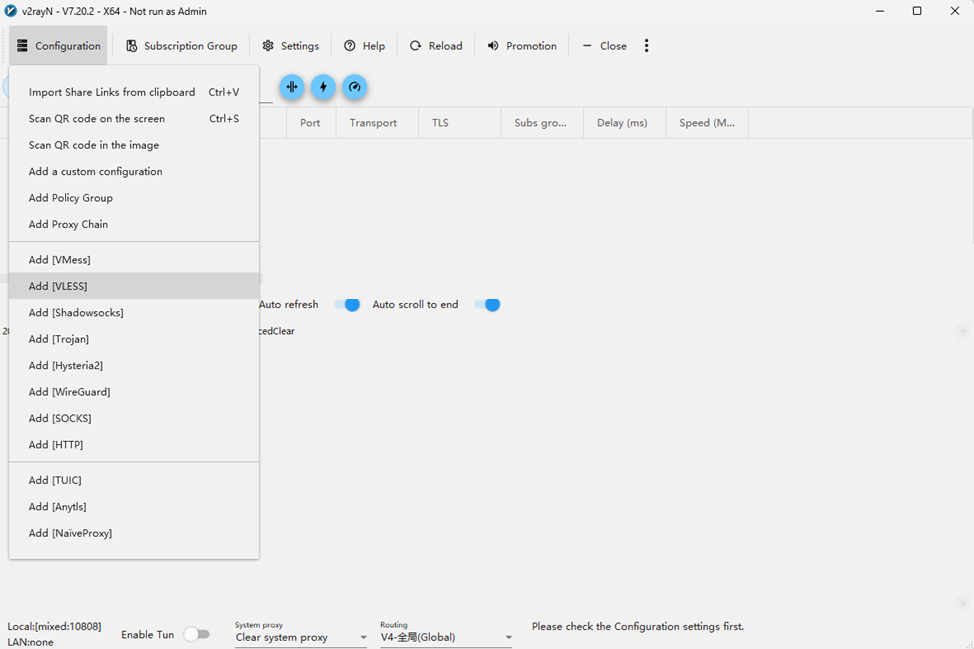The width and height of the screenshot is (974, 649).
Task: Choose Add [TUIC] menu entry
Action: 134,480
